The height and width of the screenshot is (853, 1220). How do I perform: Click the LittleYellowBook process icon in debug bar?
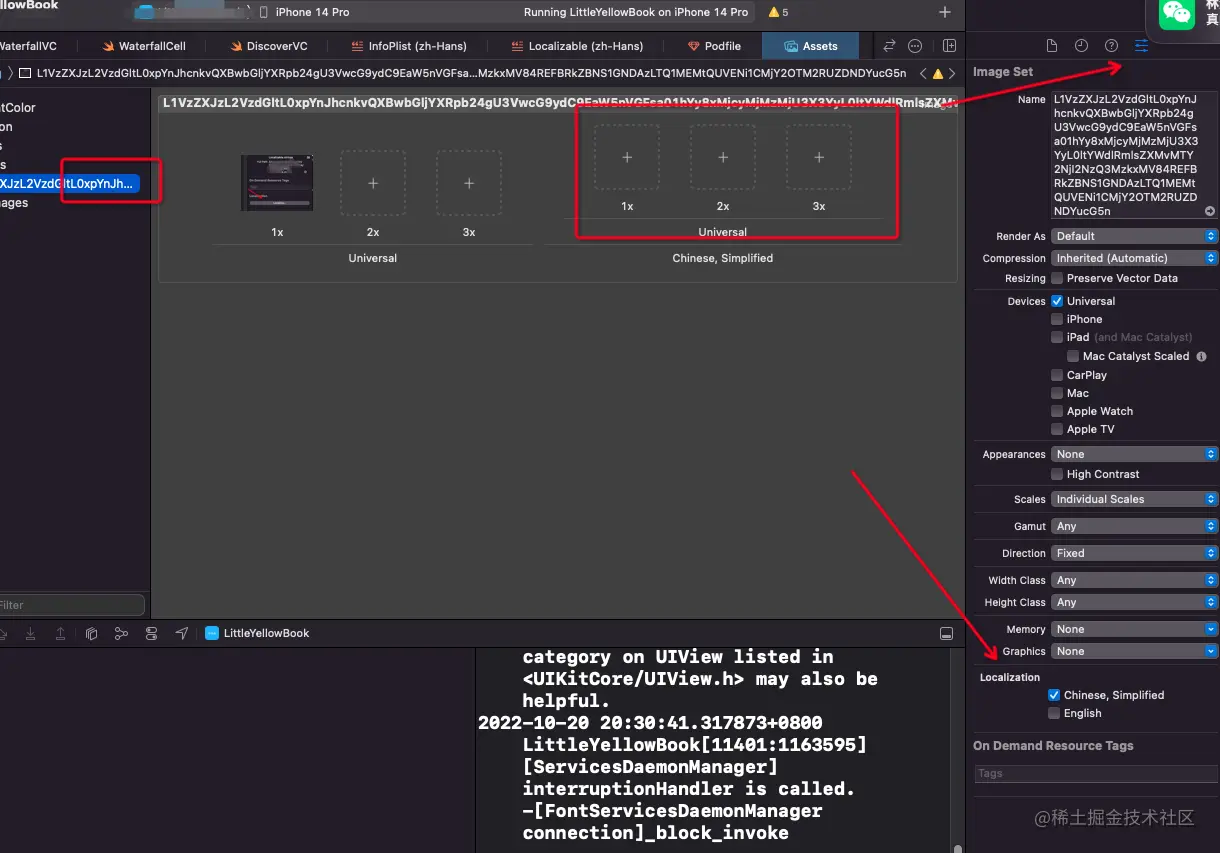pyautogui.click(x=212, y=633)
